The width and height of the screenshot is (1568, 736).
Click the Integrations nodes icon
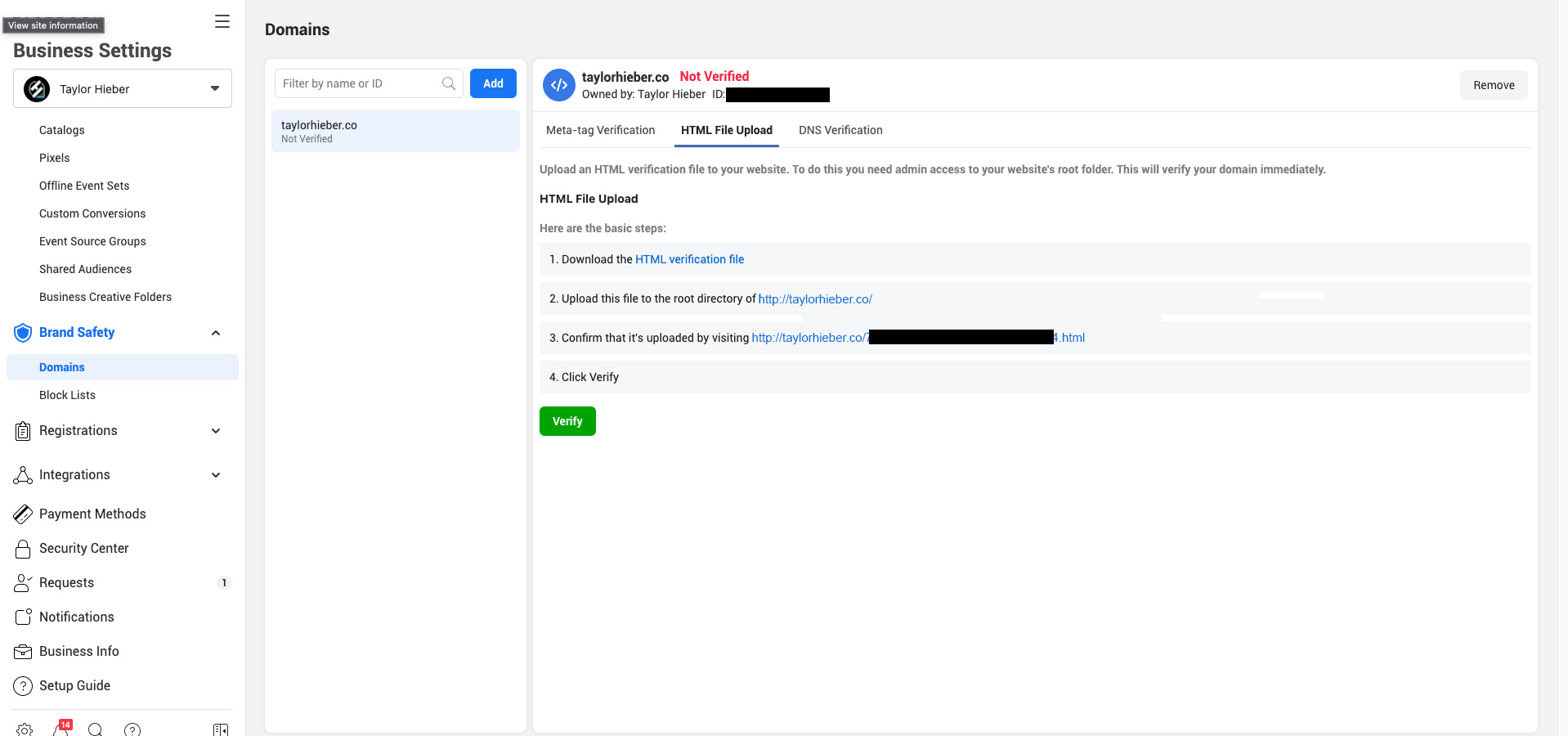tap(23, 475)
